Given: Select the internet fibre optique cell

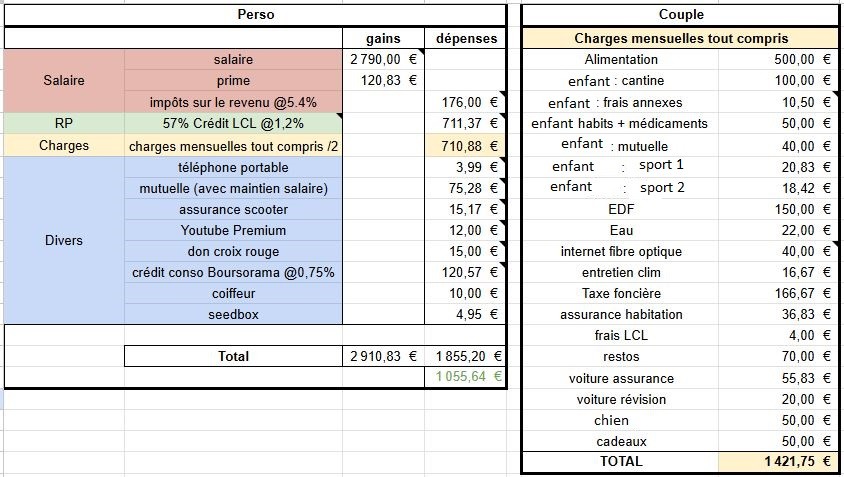Looking at the screenshot, I should [x=620, y=251].
